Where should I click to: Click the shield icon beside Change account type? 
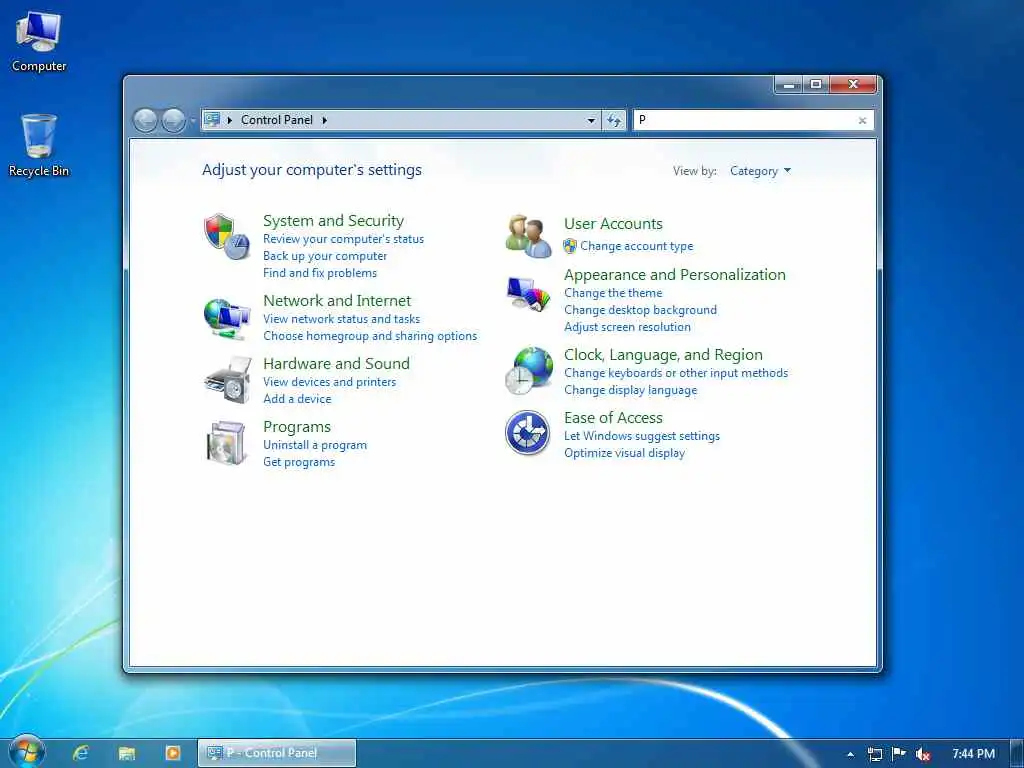[x=569, y=246]
